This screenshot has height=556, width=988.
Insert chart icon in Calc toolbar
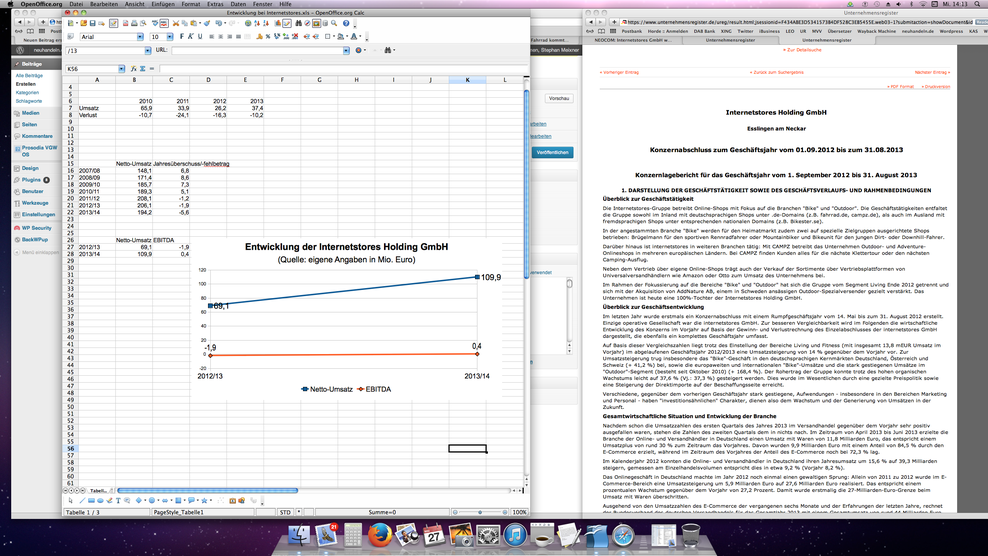coord(278,23)
